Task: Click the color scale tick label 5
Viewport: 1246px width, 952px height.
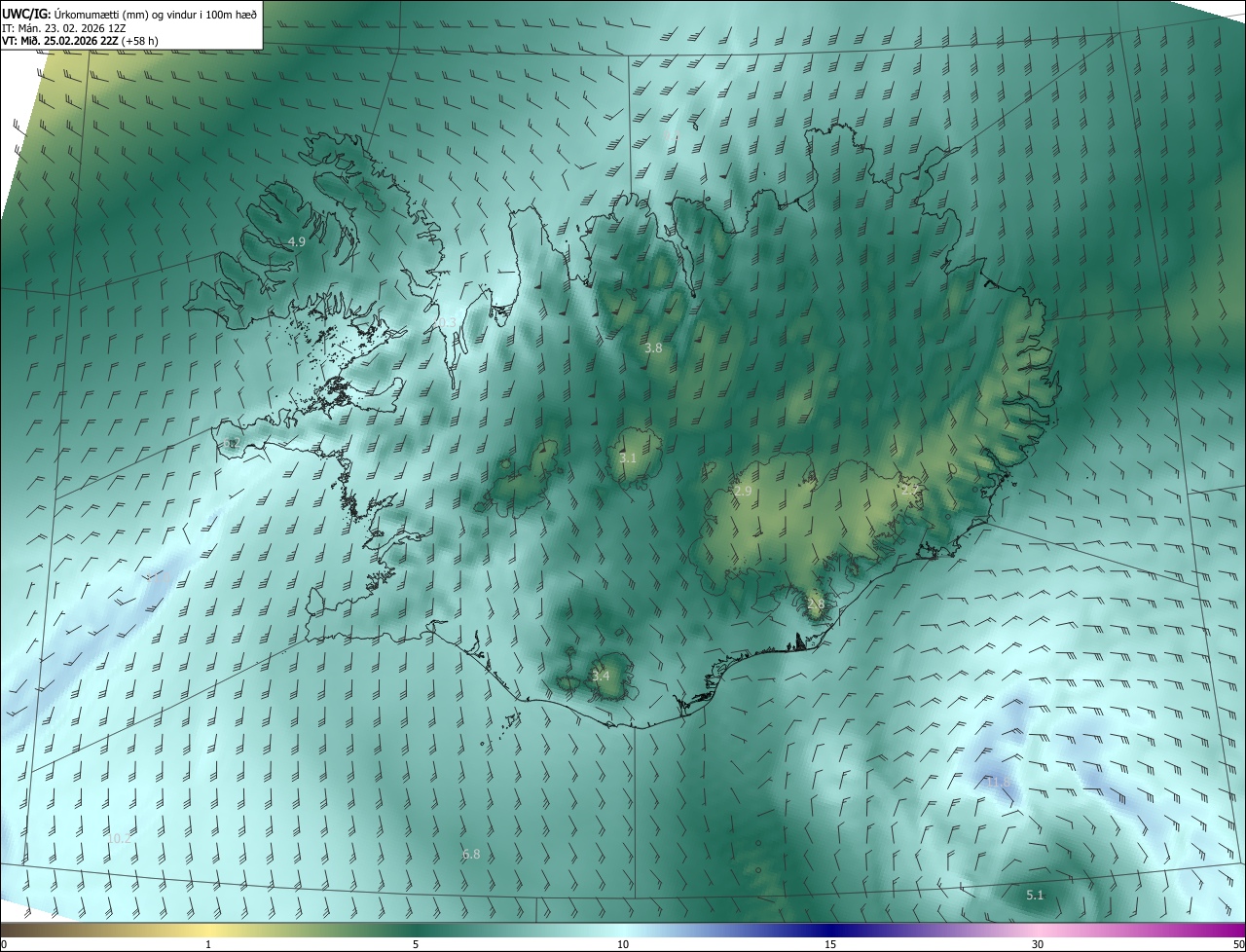Action: tap(416, 944)
